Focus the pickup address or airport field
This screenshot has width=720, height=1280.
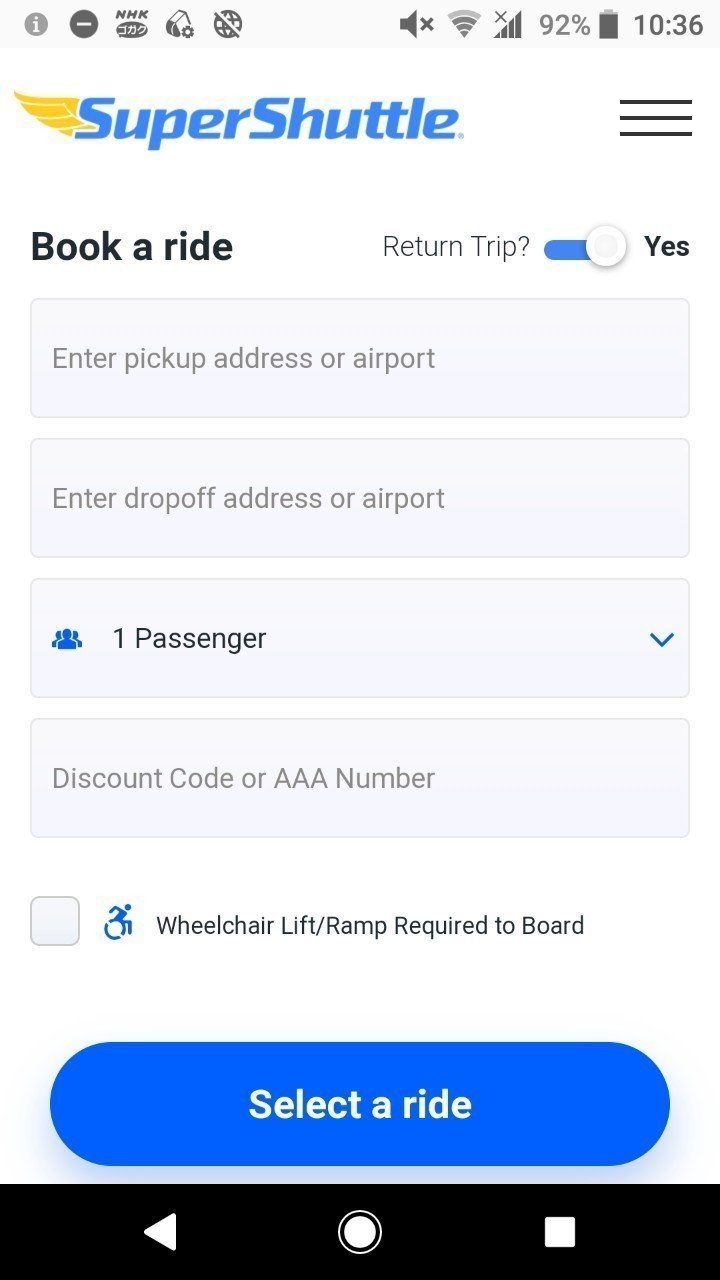360,358
